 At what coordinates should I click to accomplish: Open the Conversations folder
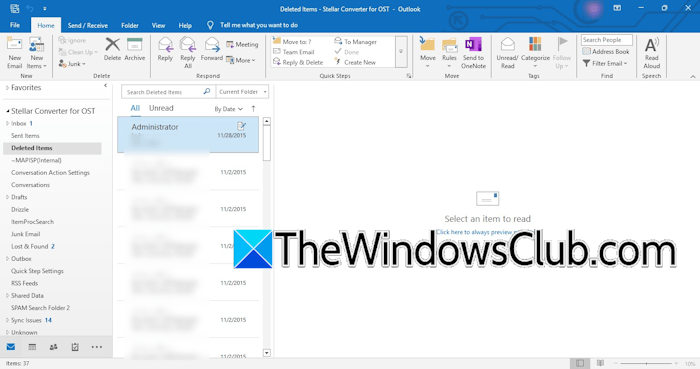[30, 185]
